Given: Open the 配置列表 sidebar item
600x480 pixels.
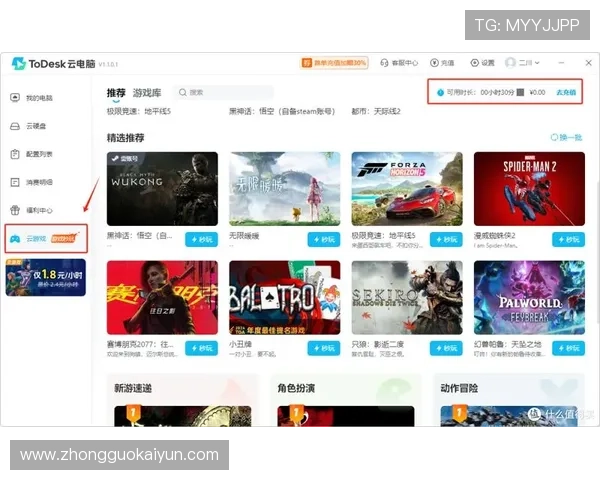Looking at the screenshot, I should coord(31,154).
